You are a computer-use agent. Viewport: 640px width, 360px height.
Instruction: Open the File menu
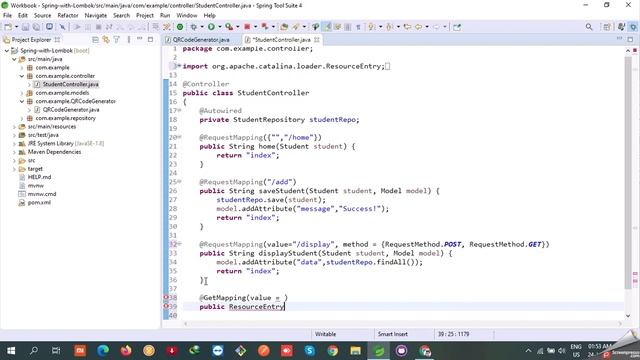(7, 15)
